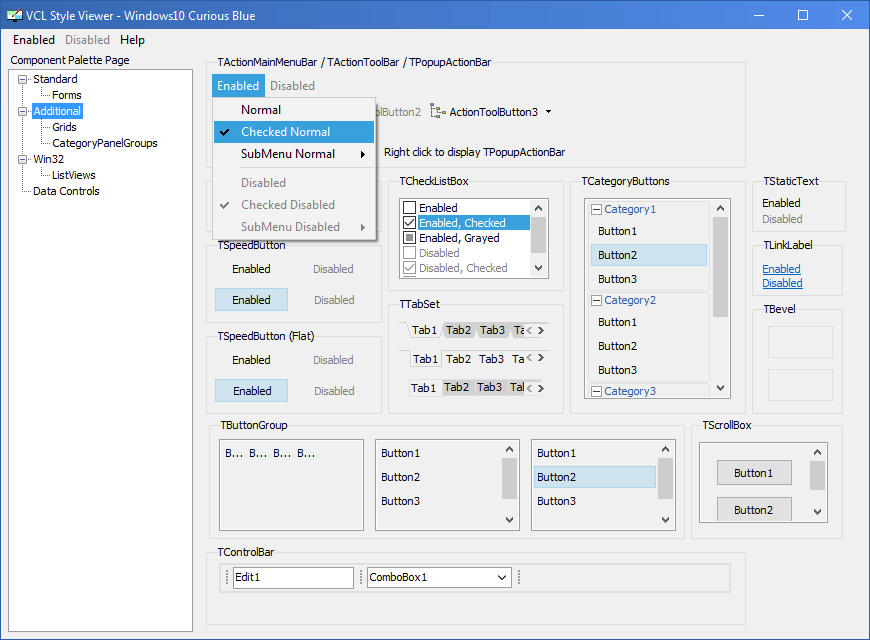Click the Disabled TLinkLabel link
Screen dimensions: 870x640
[x=782, y=283]
